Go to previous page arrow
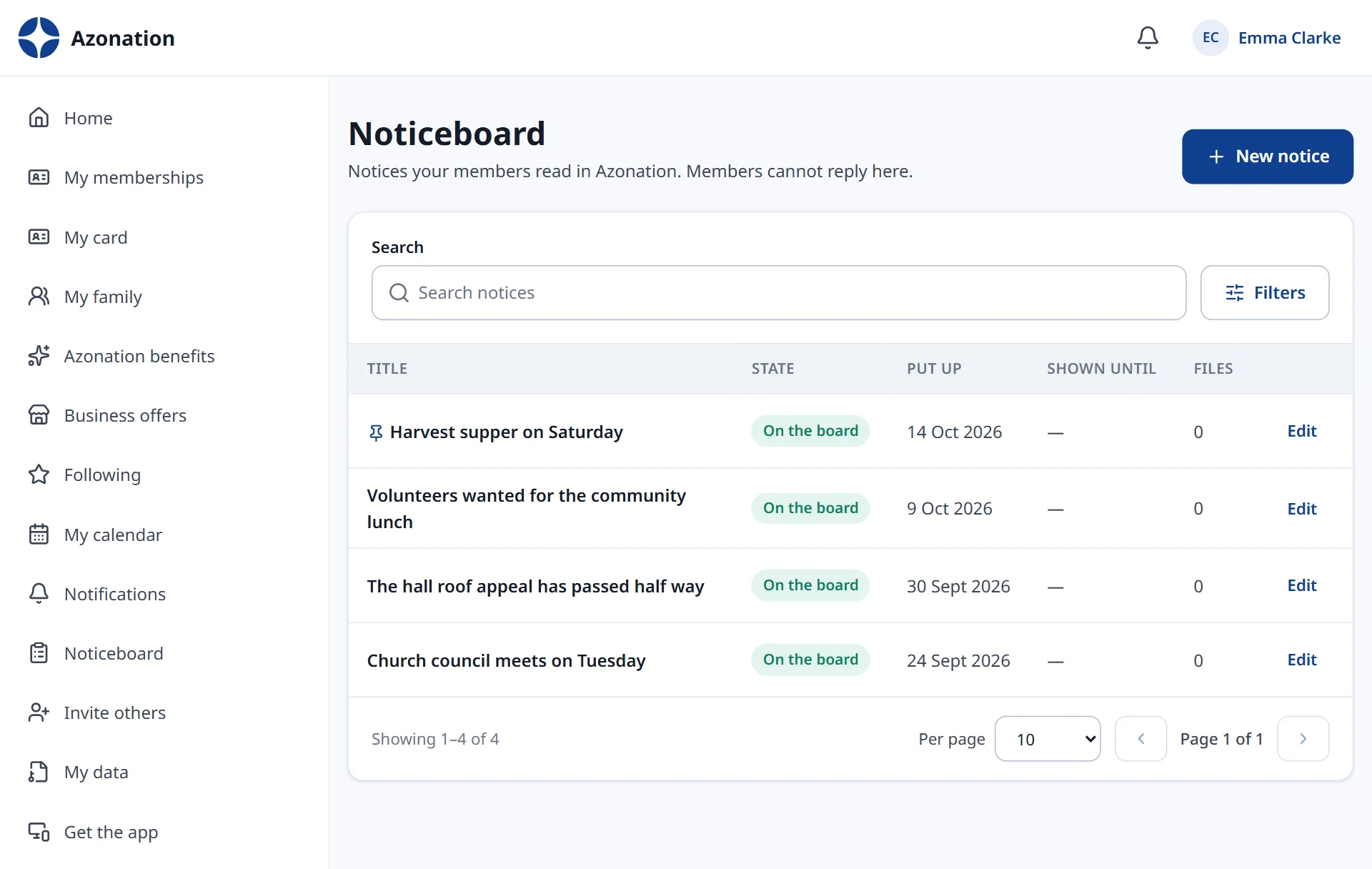The image size is (1372, 869). point(1140,739)
